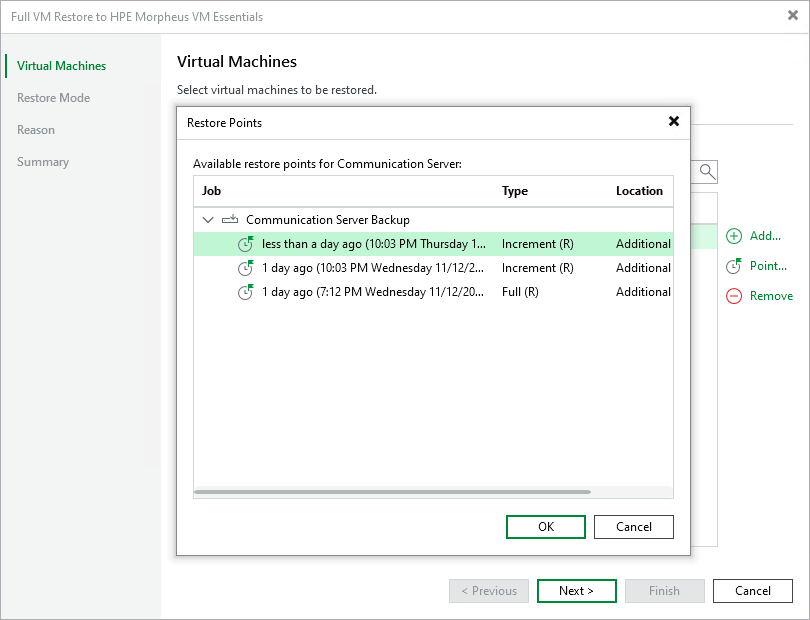The image size is (810, 620).
Task: Click restore point icon for 10:03 PM Wednesday
Action: (x=246, y=268)
